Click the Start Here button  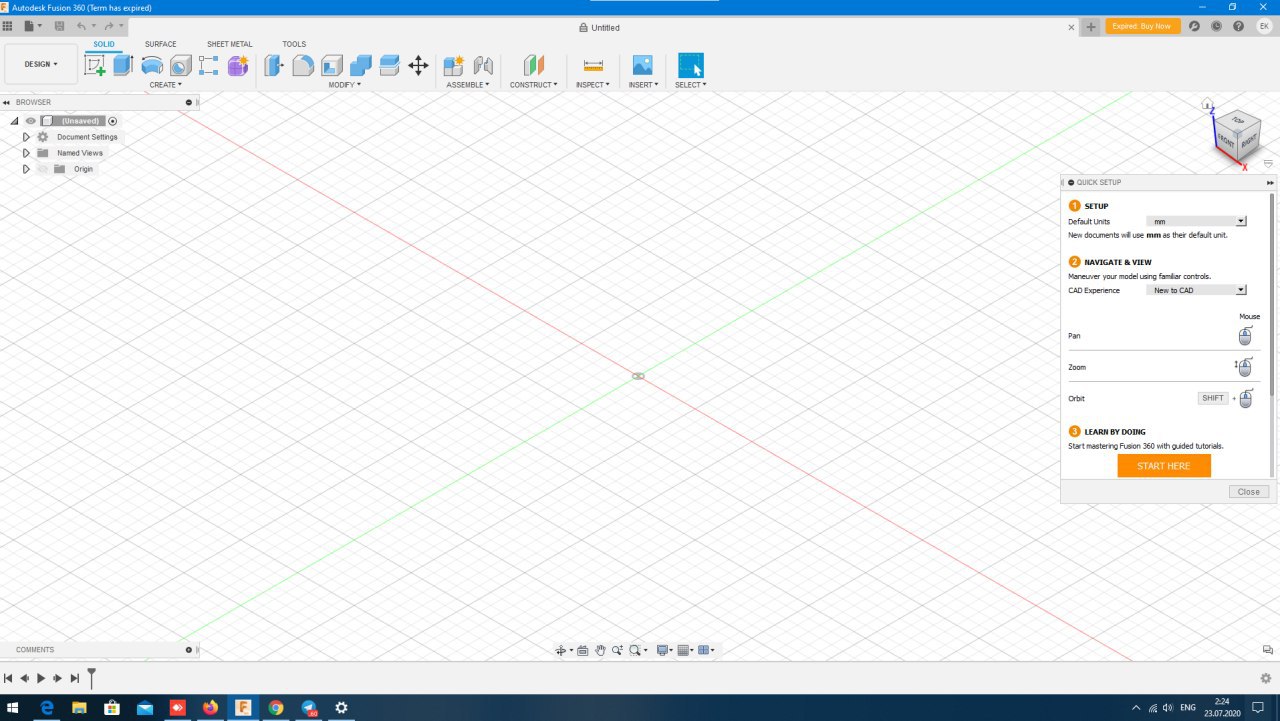coord(1164,466)
